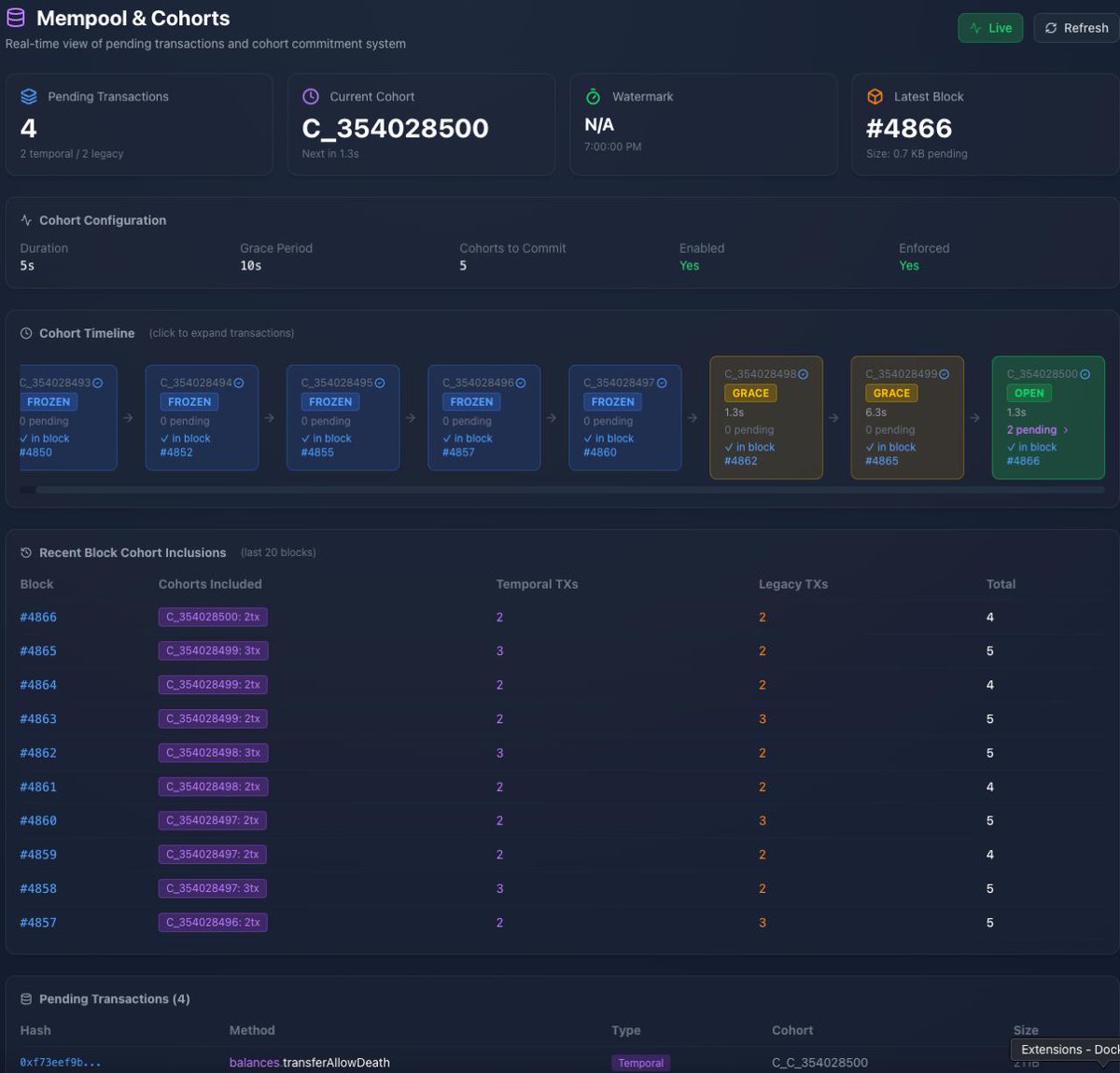The height and width of the screenshot is (1073, 1120).
Task: Open block #4860 link in table
Action: tap(38, 821)
